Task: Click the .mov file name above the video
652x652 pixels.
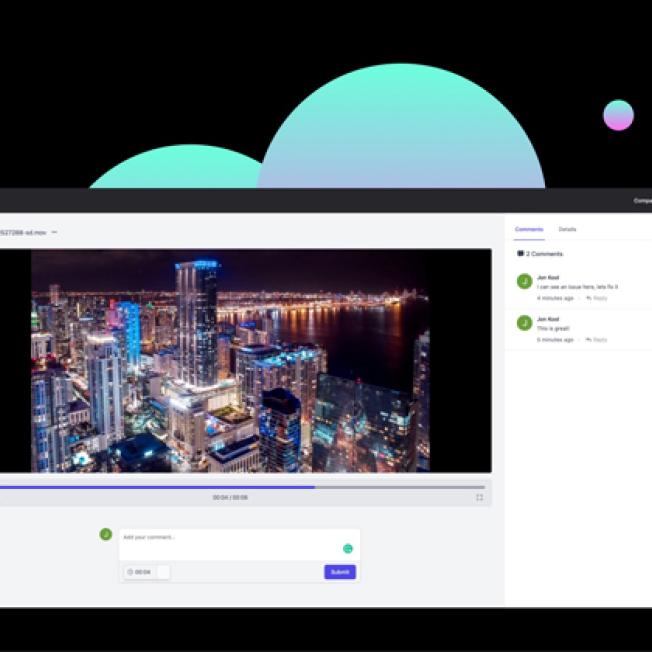Action: click(x=23, y=232)
